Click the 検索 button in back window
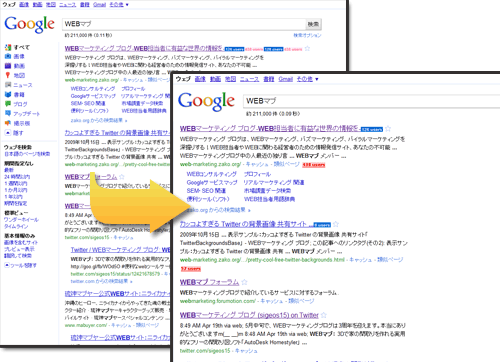The image size is (500, 362). click(313, 24)
